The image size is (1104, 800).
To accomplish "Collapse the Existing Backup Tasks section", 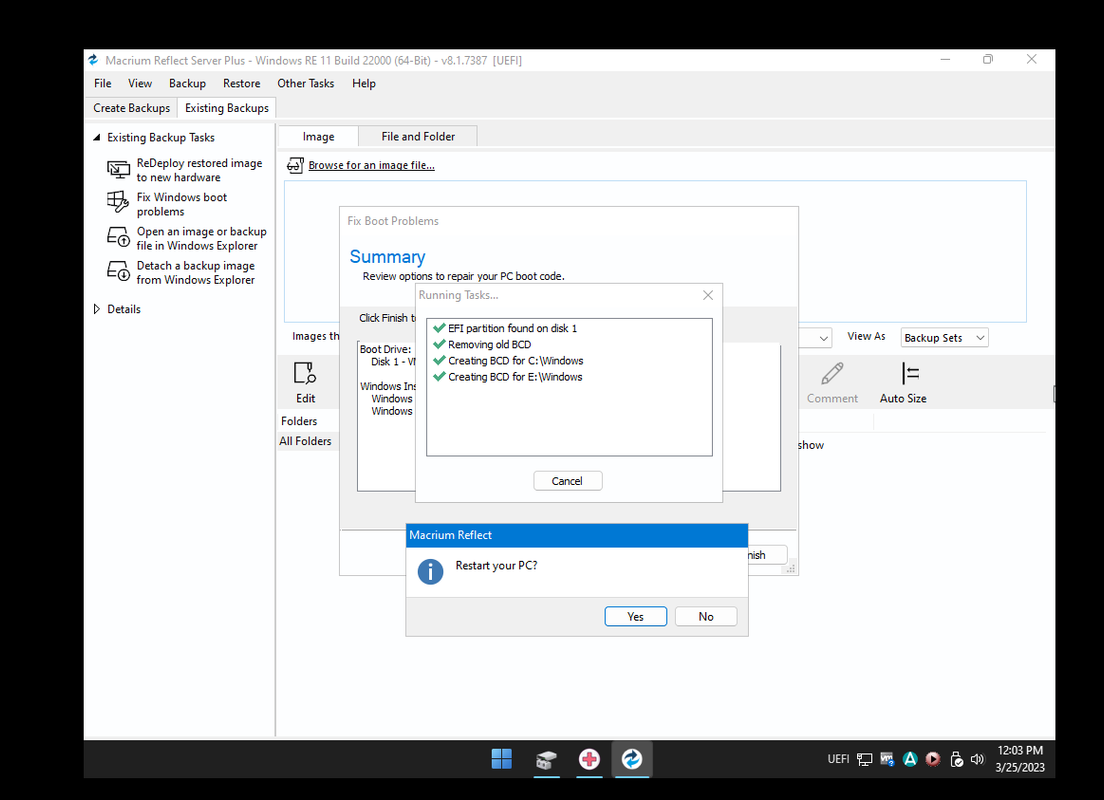I will pos(96,137).
